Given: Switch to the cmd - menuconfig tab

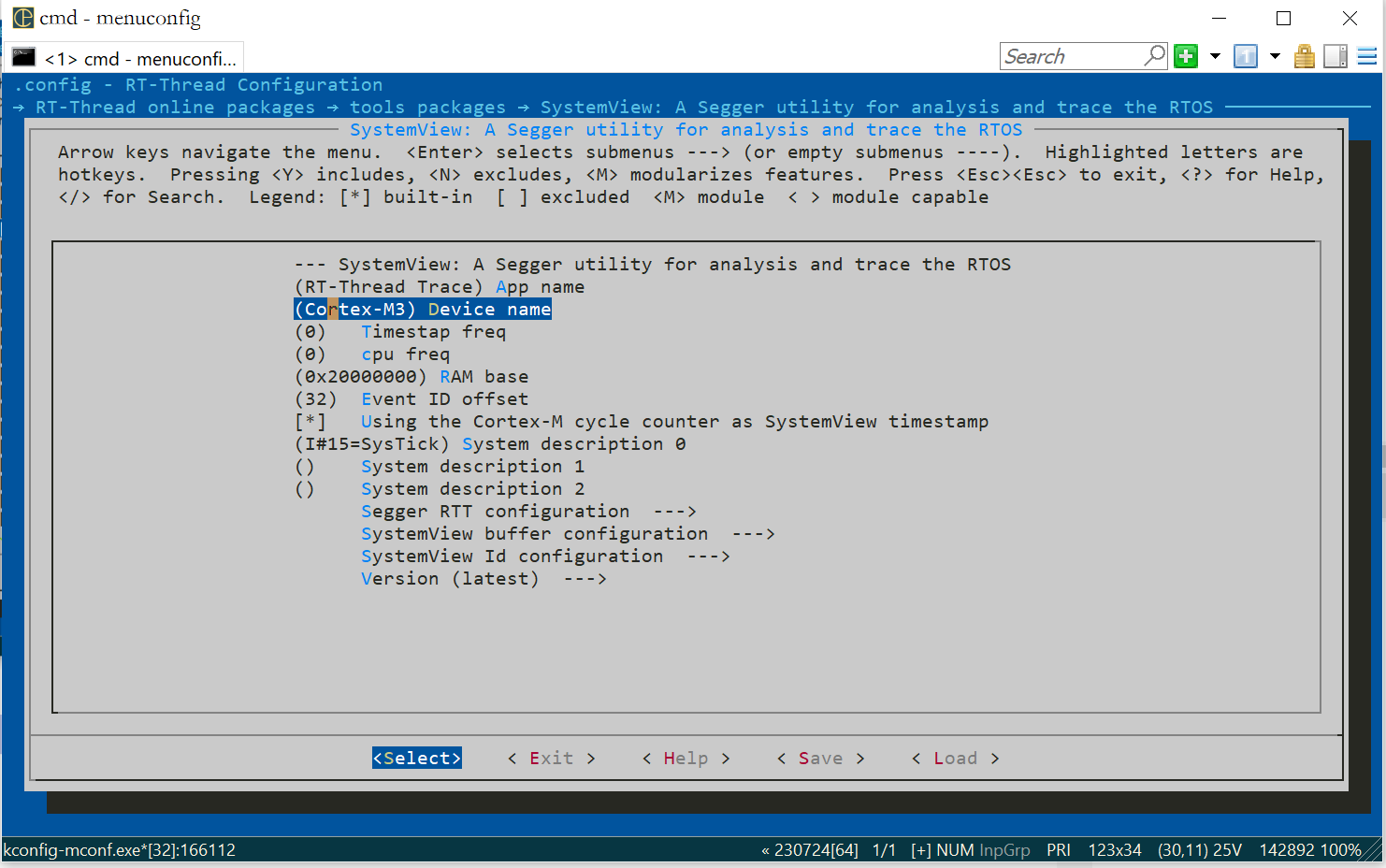Looking at the screenshot, I should [x=125, y=58].
